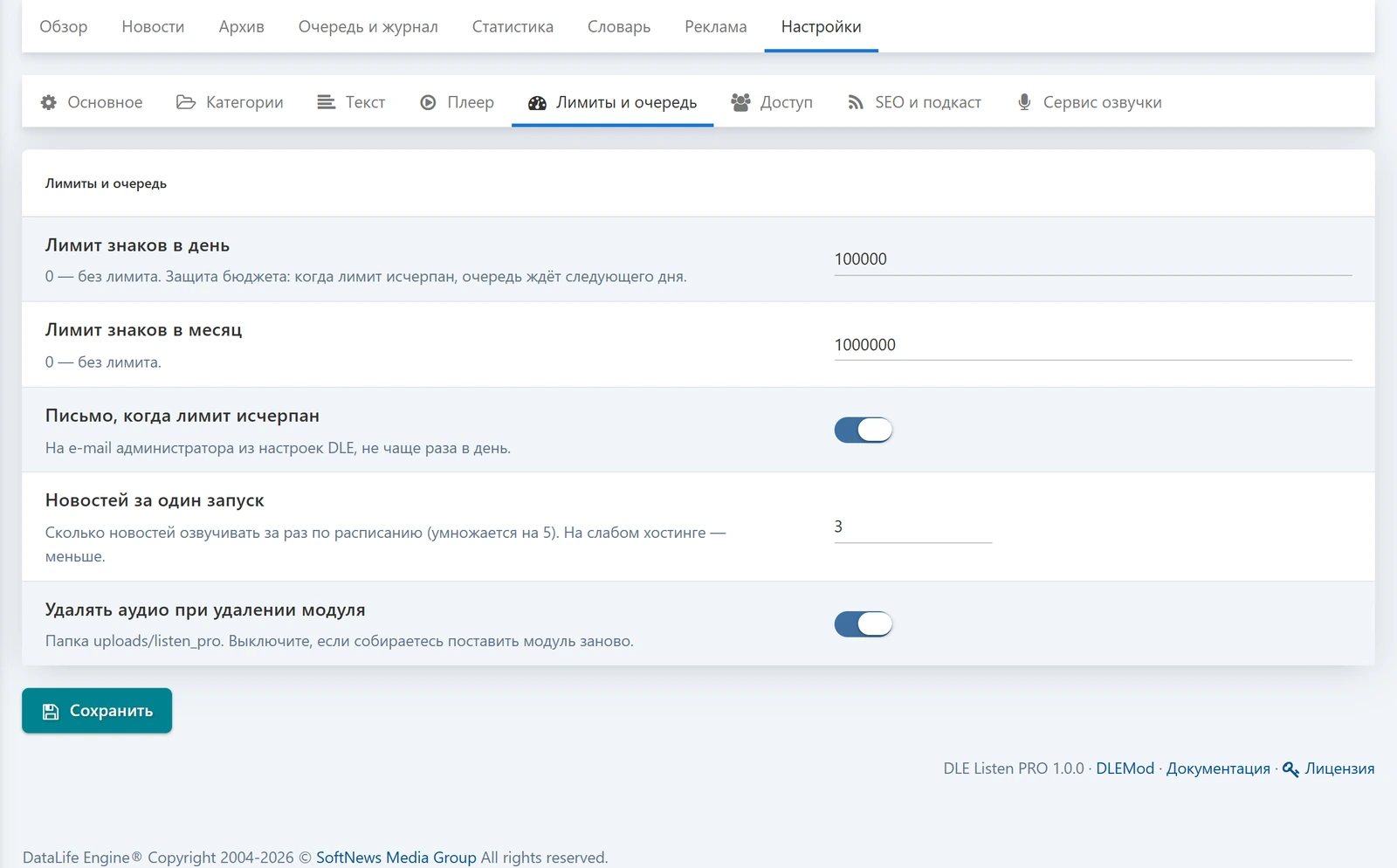Switch to the Архив tab
The height and width of the screenshot is (868, 1397).
242,27
